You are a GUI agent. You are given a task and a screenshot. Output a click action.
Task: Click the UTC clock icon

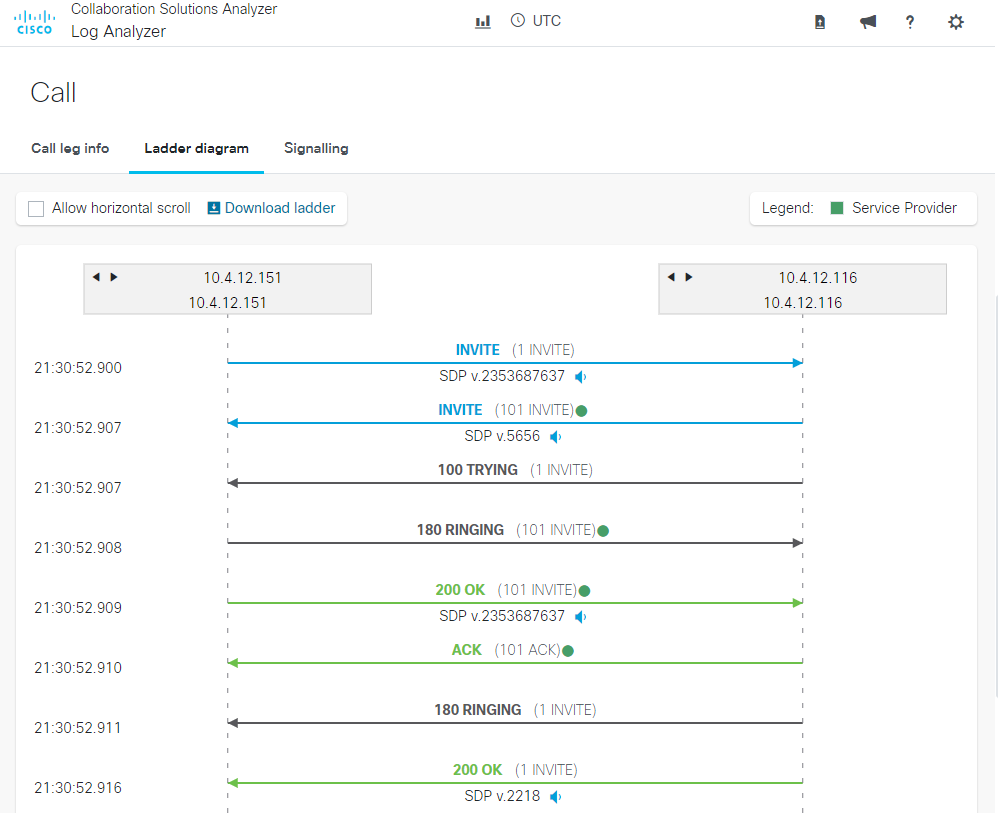(518, 20)
